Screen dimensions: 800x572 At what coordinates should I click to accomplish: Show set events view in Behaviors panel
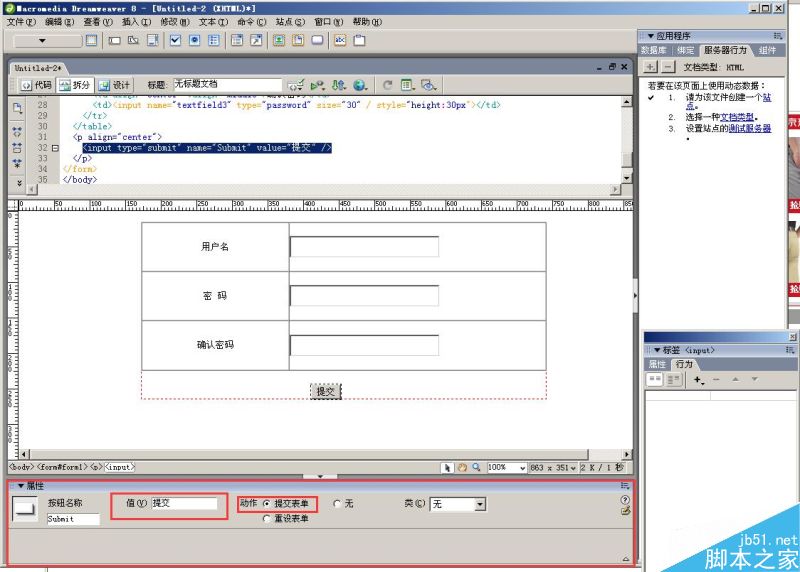click(655, 379)
